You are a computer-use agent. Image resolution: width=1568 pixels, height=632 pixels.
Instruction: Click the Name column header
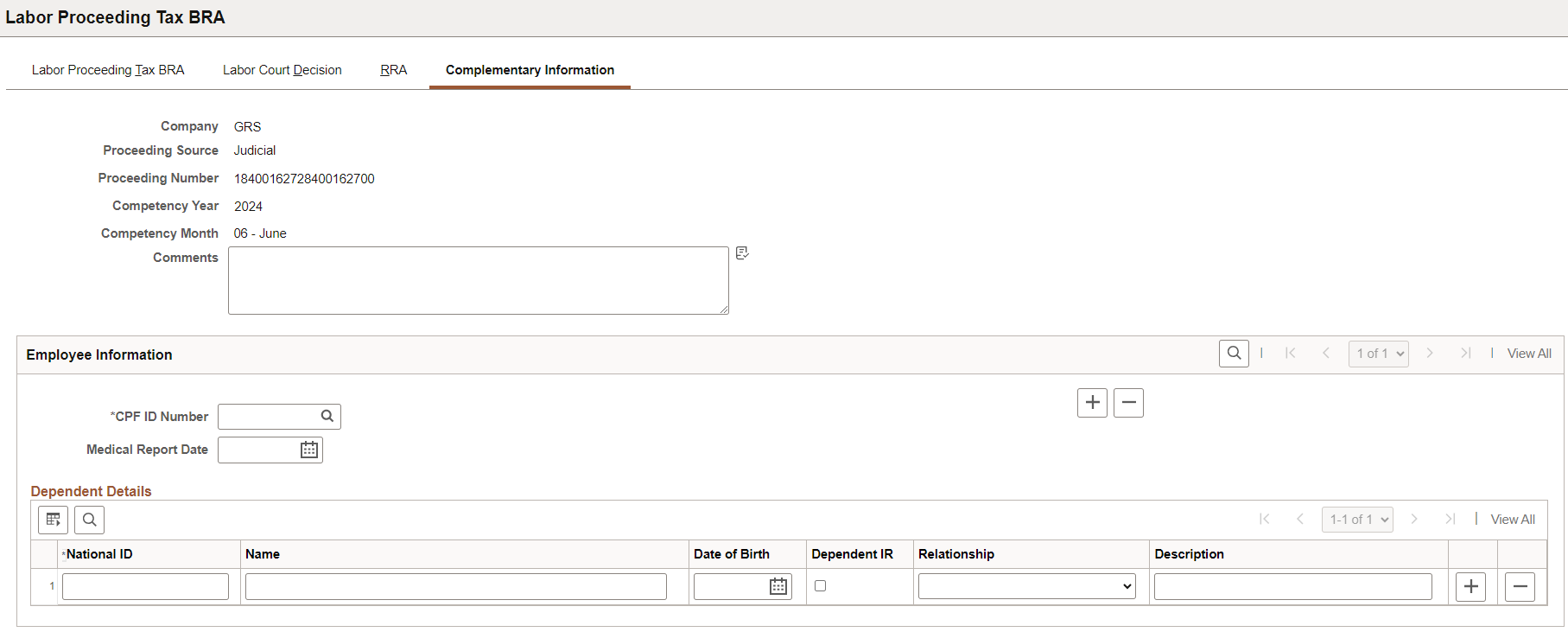coord(263,554)
